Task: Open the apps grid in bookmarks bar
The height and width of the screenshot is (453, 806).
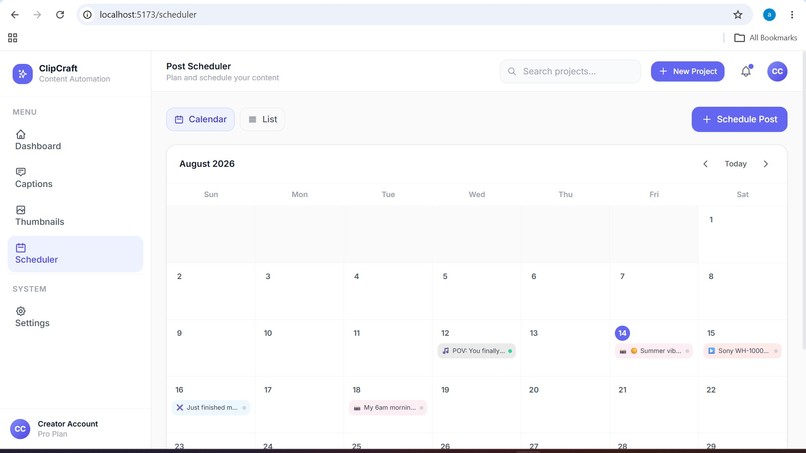Action: 12,38
